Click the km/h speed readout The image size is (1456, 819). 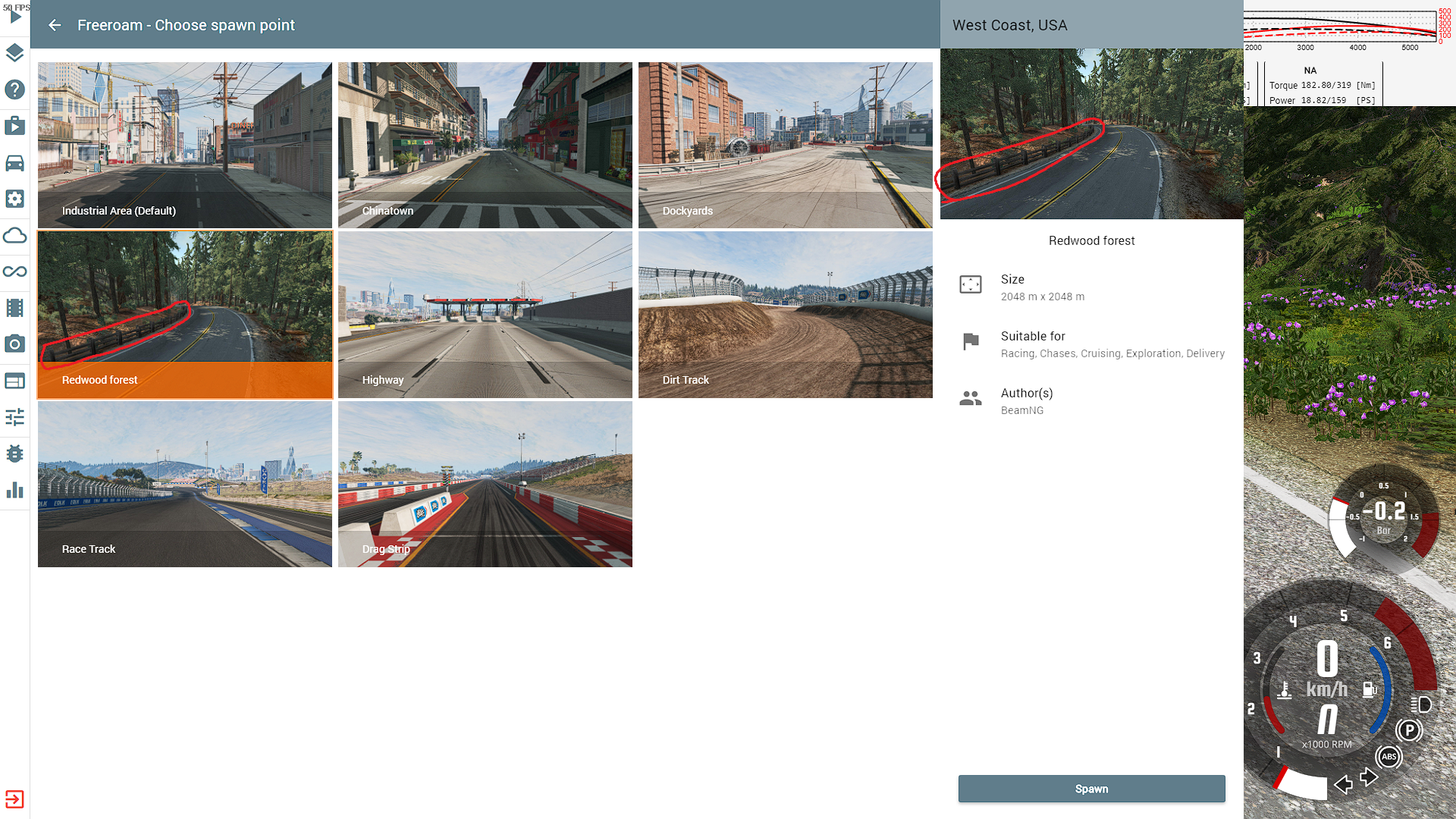point(1326,669)
